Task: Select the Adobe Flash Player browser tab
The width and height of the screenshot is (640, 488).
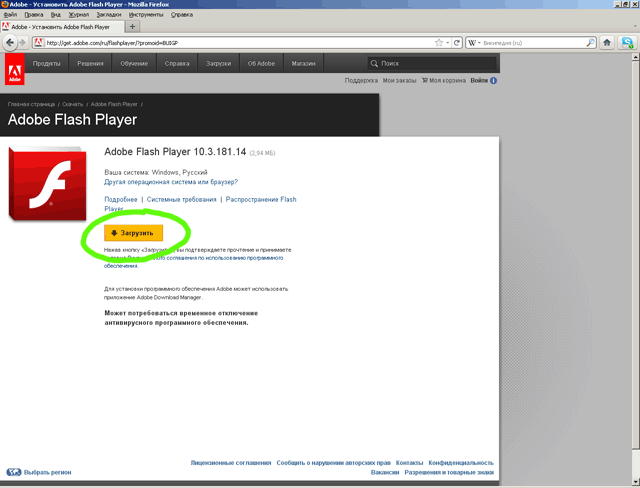Action: (62, 27)
